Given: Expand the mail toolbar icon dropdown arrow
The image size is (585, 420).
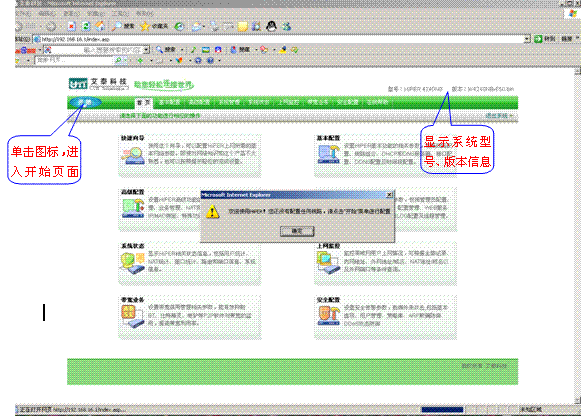Looking at the screenshot, I should point(204,26).
